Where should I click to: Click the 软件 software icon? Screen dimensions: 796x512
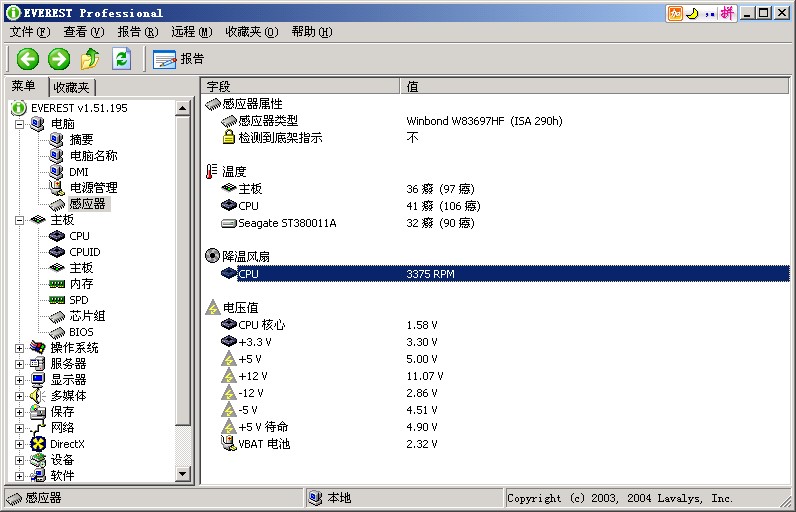pos(38,476)
